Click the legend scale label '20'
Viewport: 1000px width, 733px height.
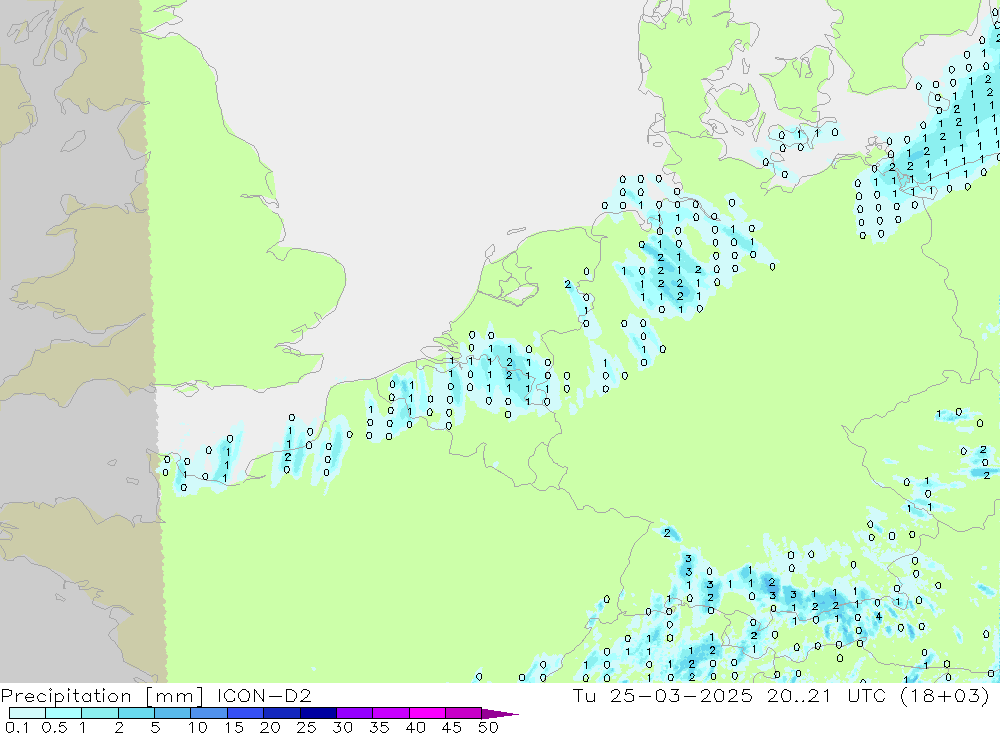click(270, 727)
